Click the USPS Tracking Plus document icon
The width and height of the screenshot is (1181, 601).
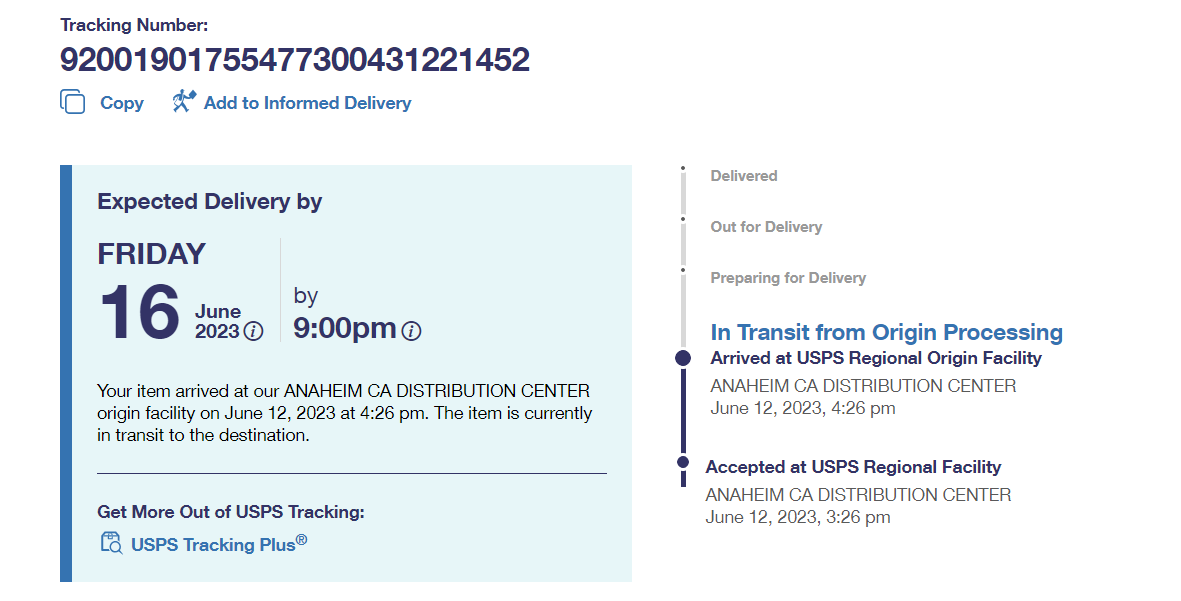pos(111,544)
